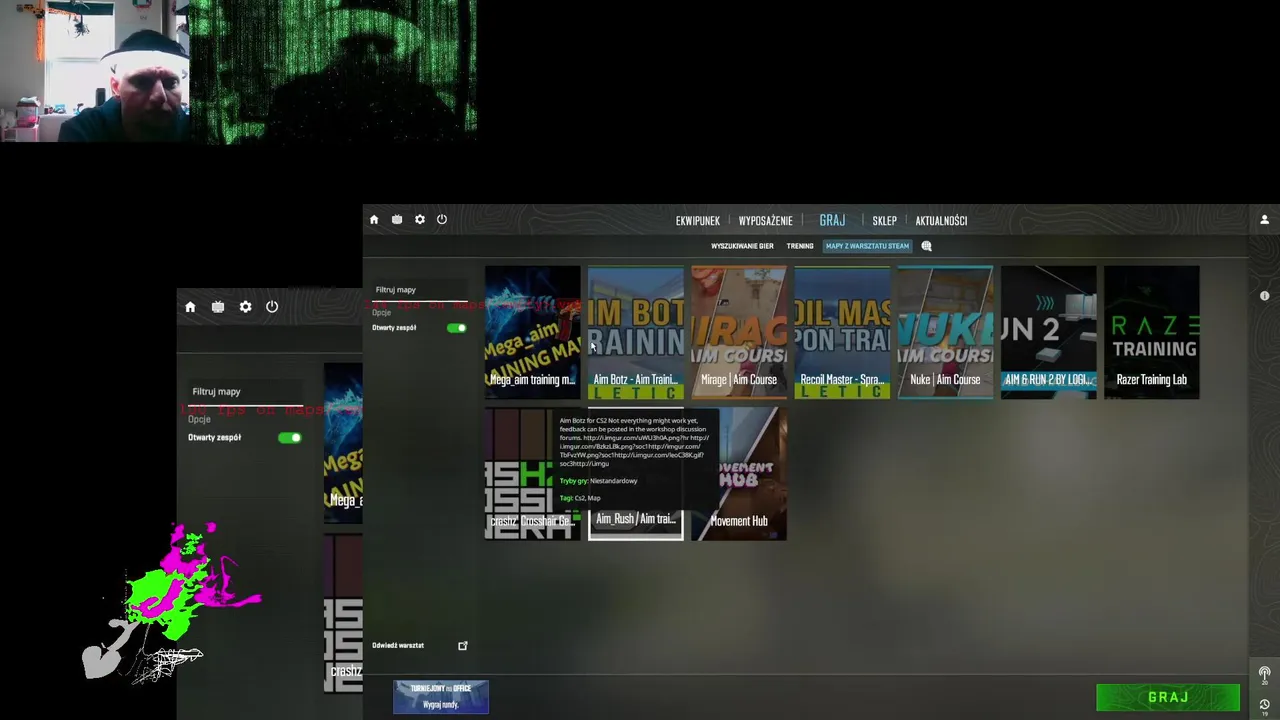The width and height of the screenshot is (1280, 720).
Task: Toggle Otwarty zespół switch in main window
Action: 457,328
